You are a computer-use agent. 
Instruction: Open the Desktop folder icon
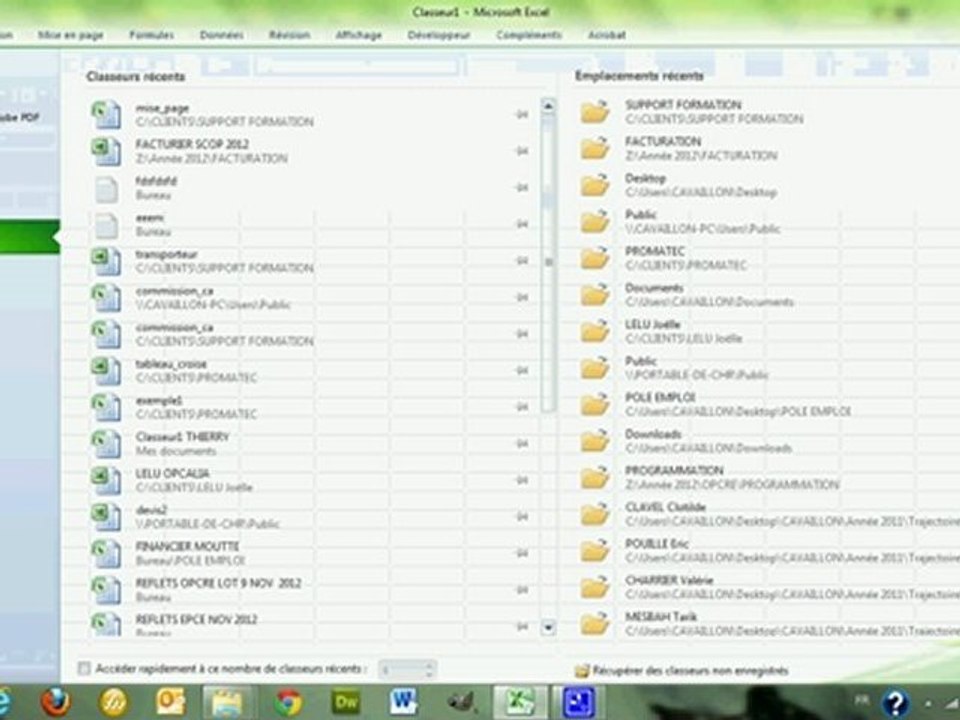[x=595, y=185]
